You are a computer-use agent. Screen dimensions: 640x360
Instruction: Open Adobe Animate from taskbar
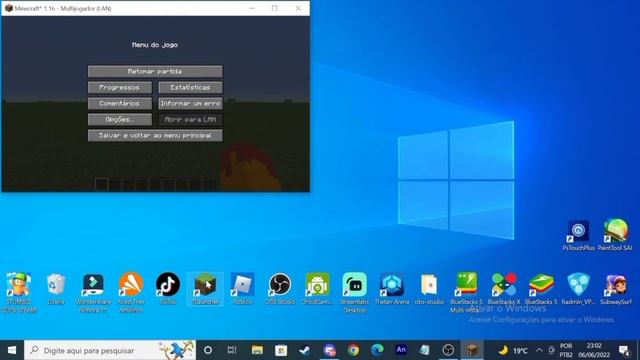pos(401,350)
